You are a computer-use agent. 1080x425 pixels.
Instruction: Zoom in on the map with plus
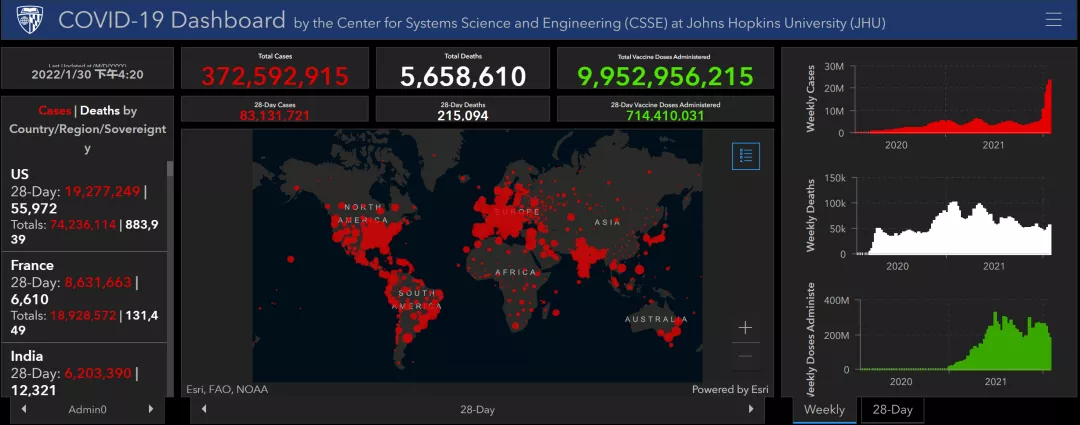pos(745,328)
